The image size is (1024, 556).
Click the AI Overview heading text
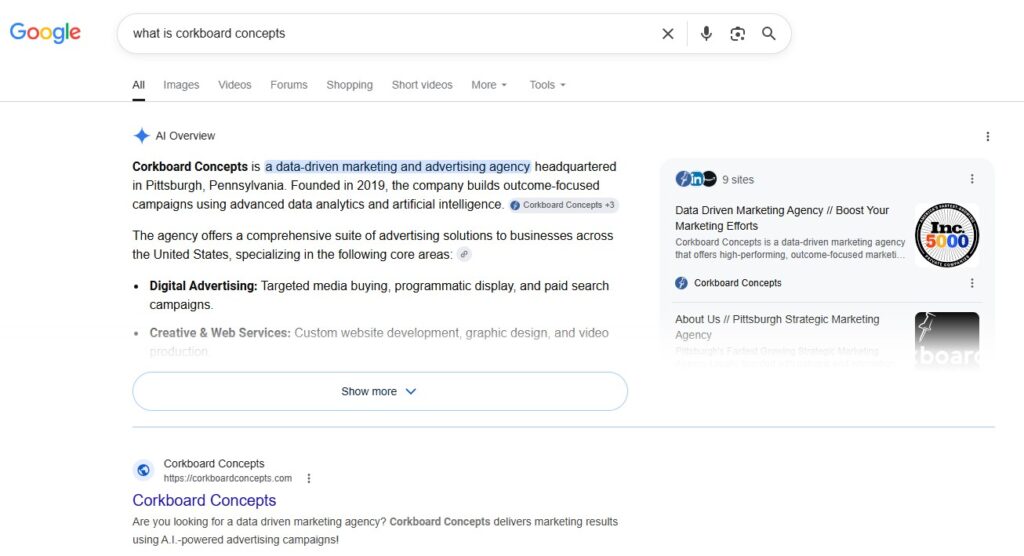coord(185,136)
